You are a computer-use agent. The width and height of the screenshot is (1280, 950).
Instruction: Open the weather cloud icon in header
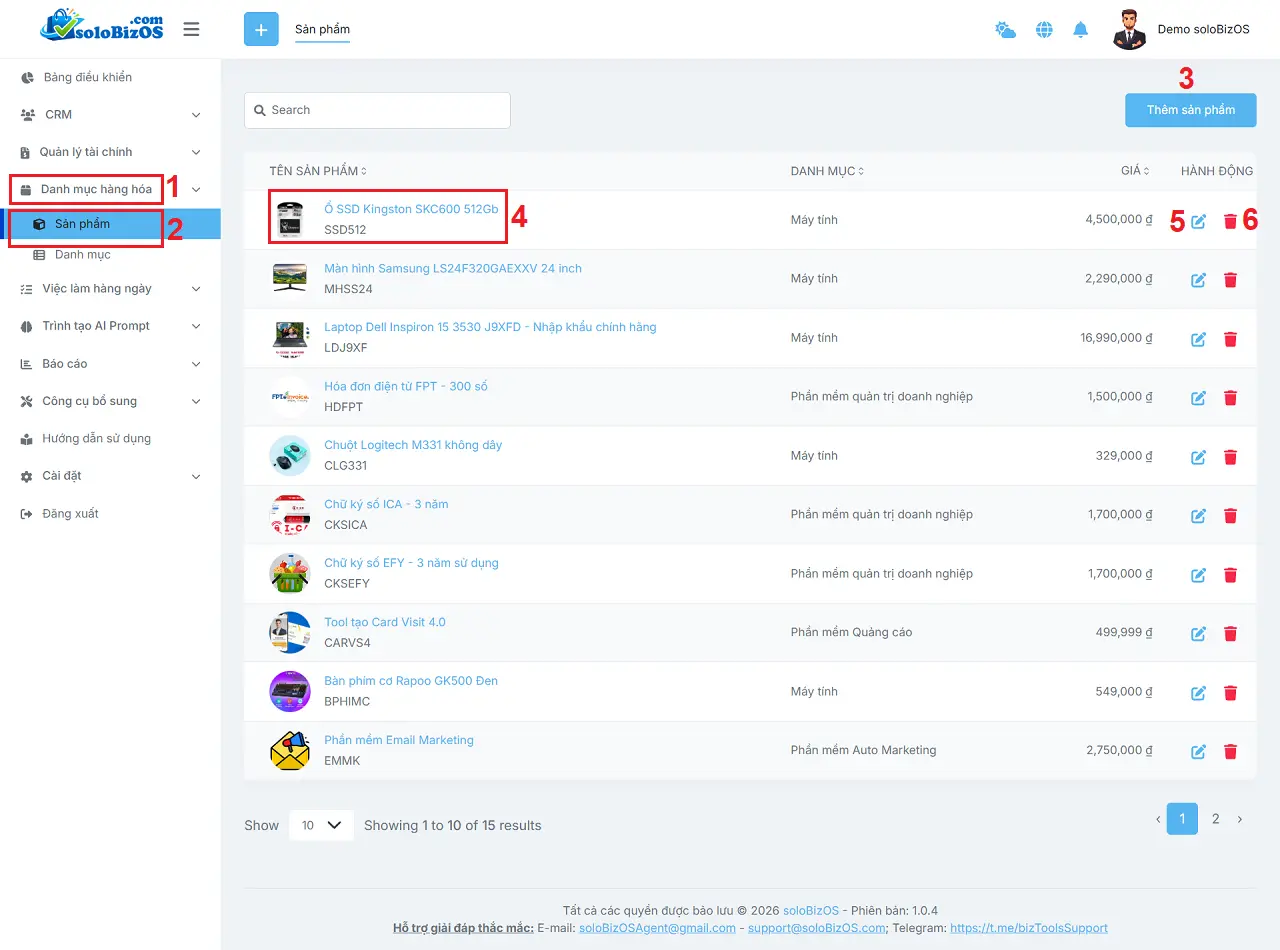coord(1005,30)
